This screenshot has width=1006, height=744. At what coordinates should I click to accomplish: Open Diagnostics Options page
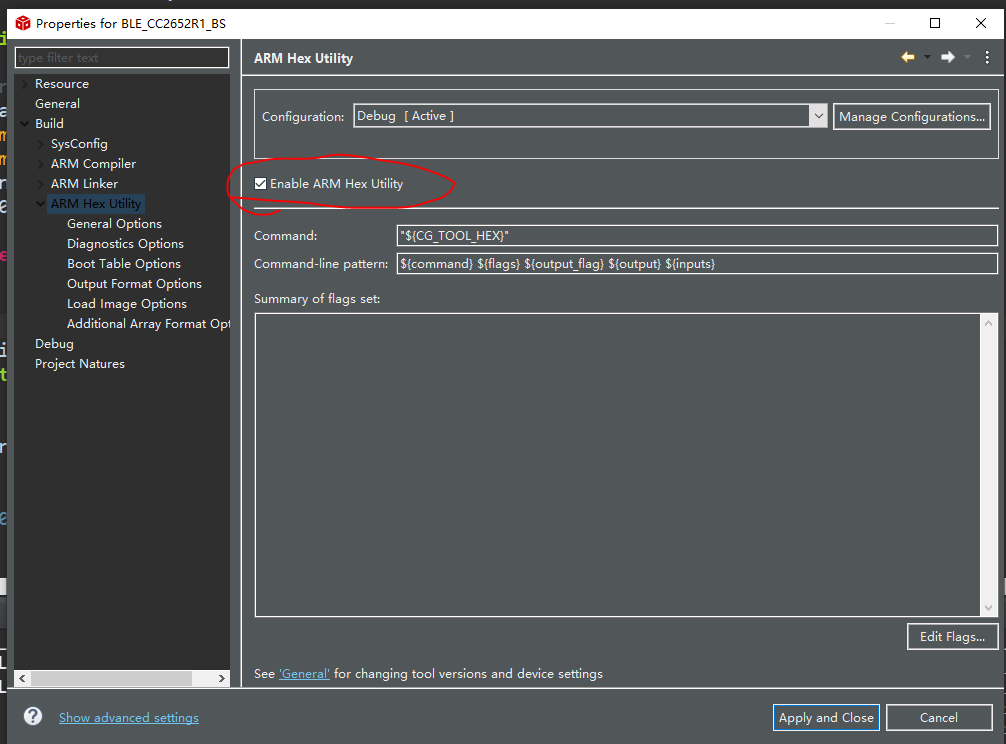pos(125,244)
